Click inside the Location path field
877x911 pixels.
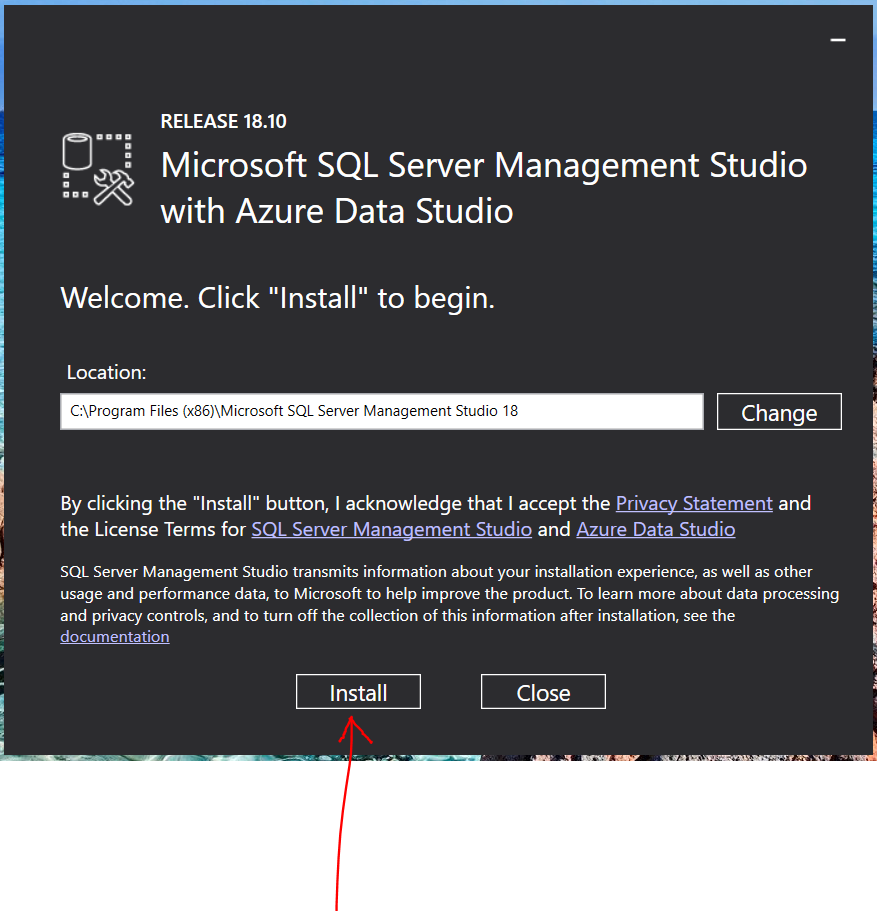(382, 411)
